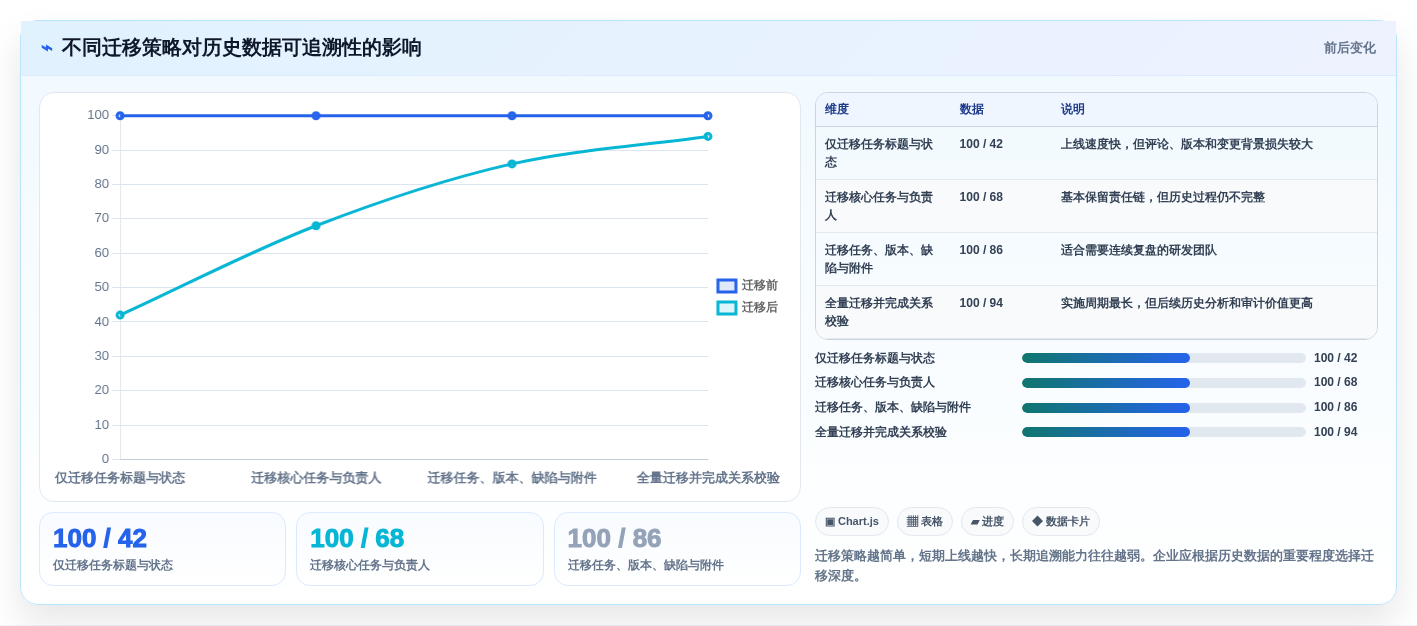
Task: Click the 说明 column header
Action: click(1072, 110)
